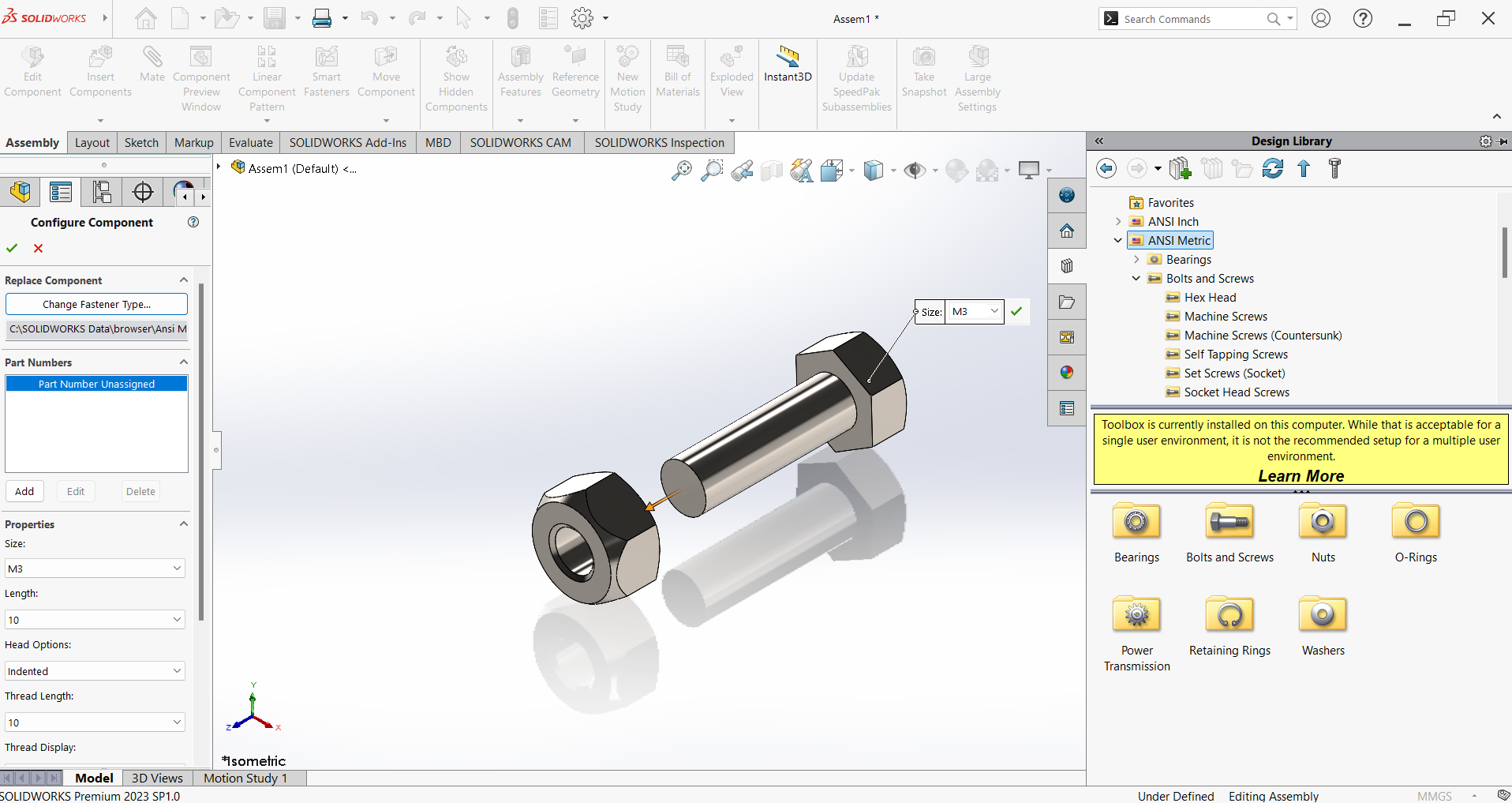Image resolution: width=1512 pixels, height=803 pixels.
Task: Click the Home icon in the title toolbar
Action: tap(146, 18)
